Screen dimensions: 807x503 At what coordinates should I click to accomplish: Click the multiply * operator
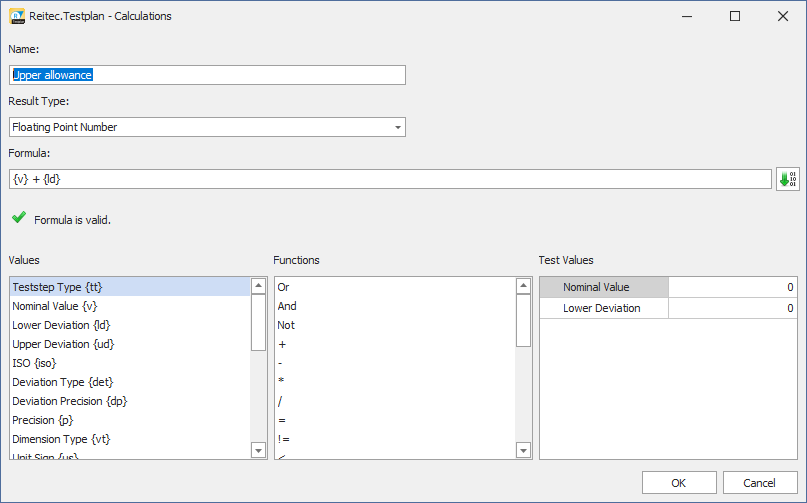[x=280, y=382]
